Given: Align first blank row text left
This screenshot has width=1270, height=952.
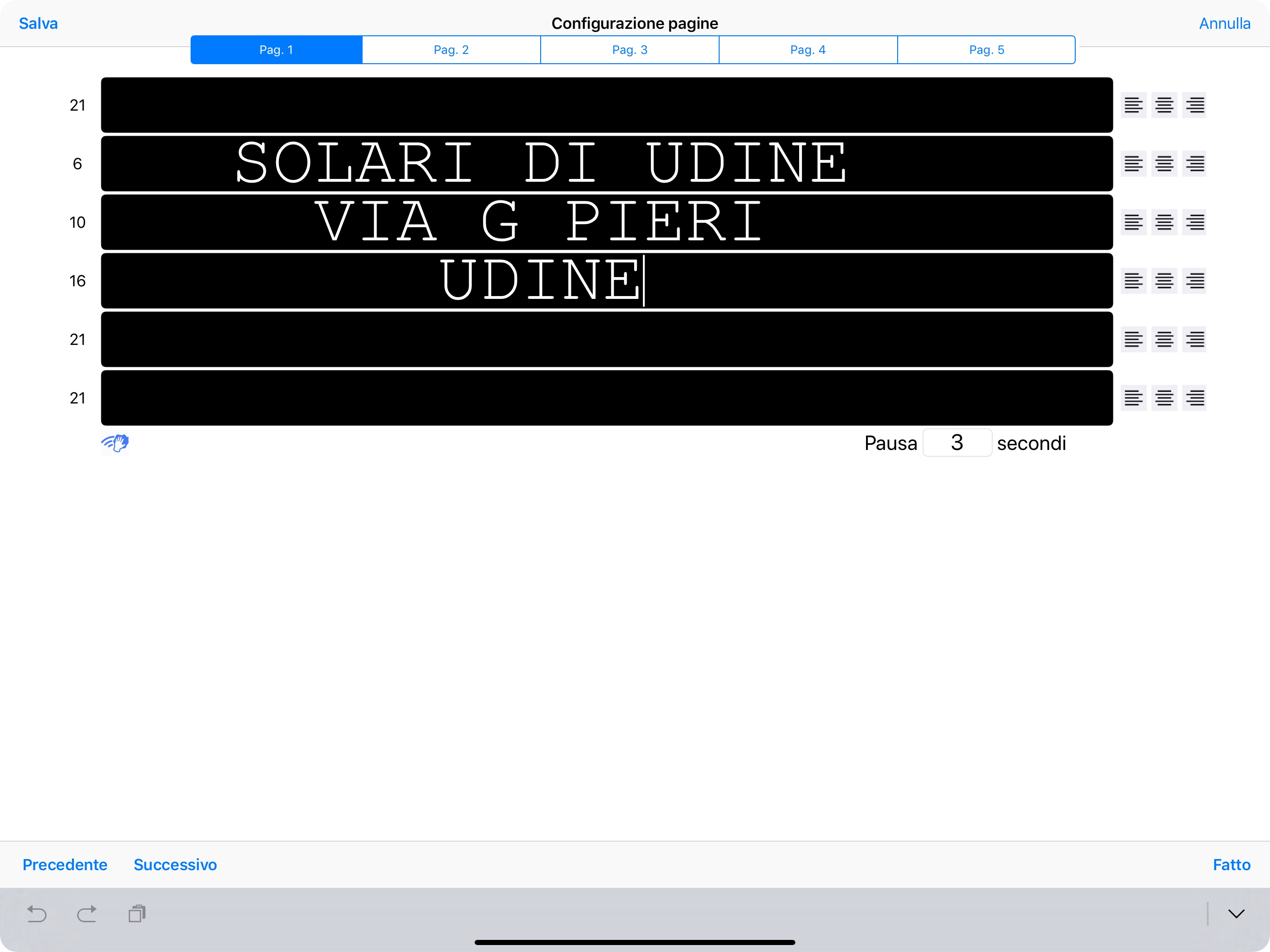Looking at the screenshot, I should (1133, 105).
